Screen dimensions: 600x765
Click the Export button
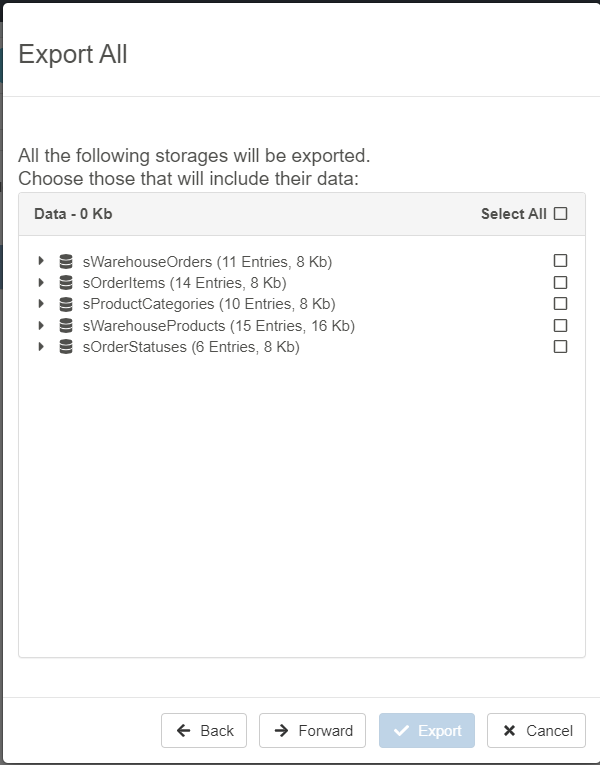coord(427,731)
